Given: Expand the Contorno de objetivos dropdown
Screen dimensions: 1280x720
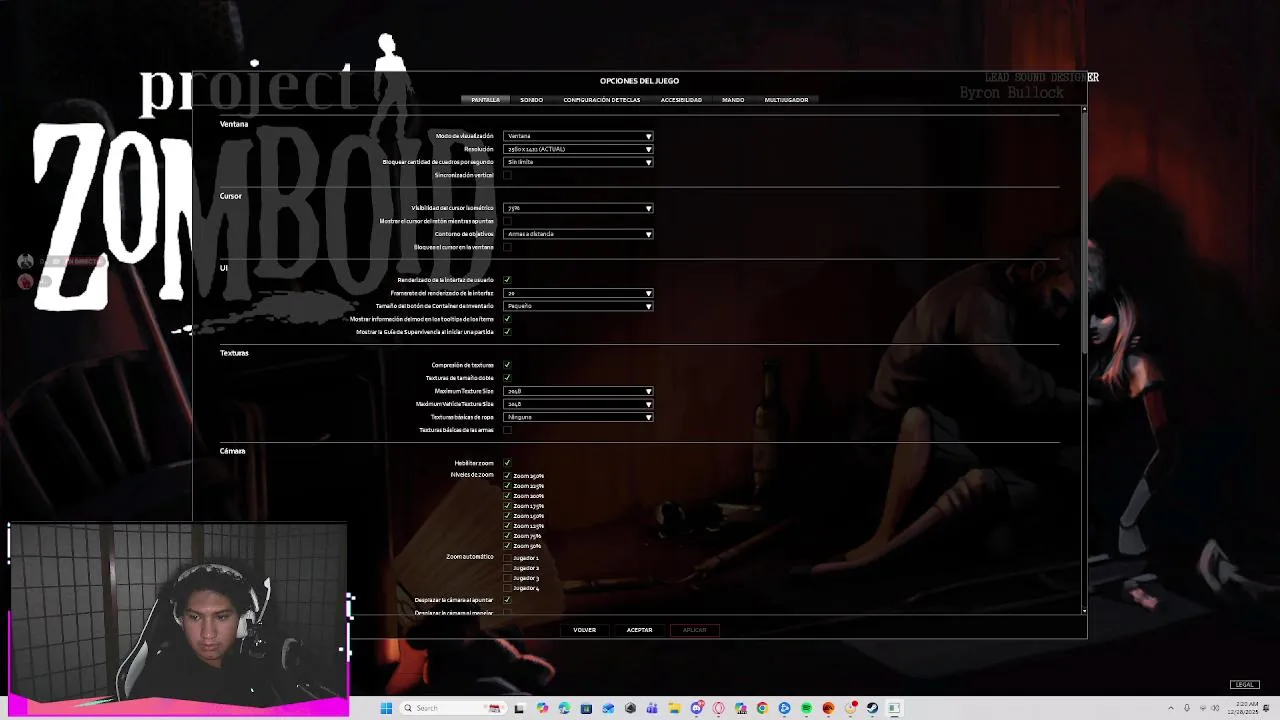Looking at the screenshot, I should 578,234.
